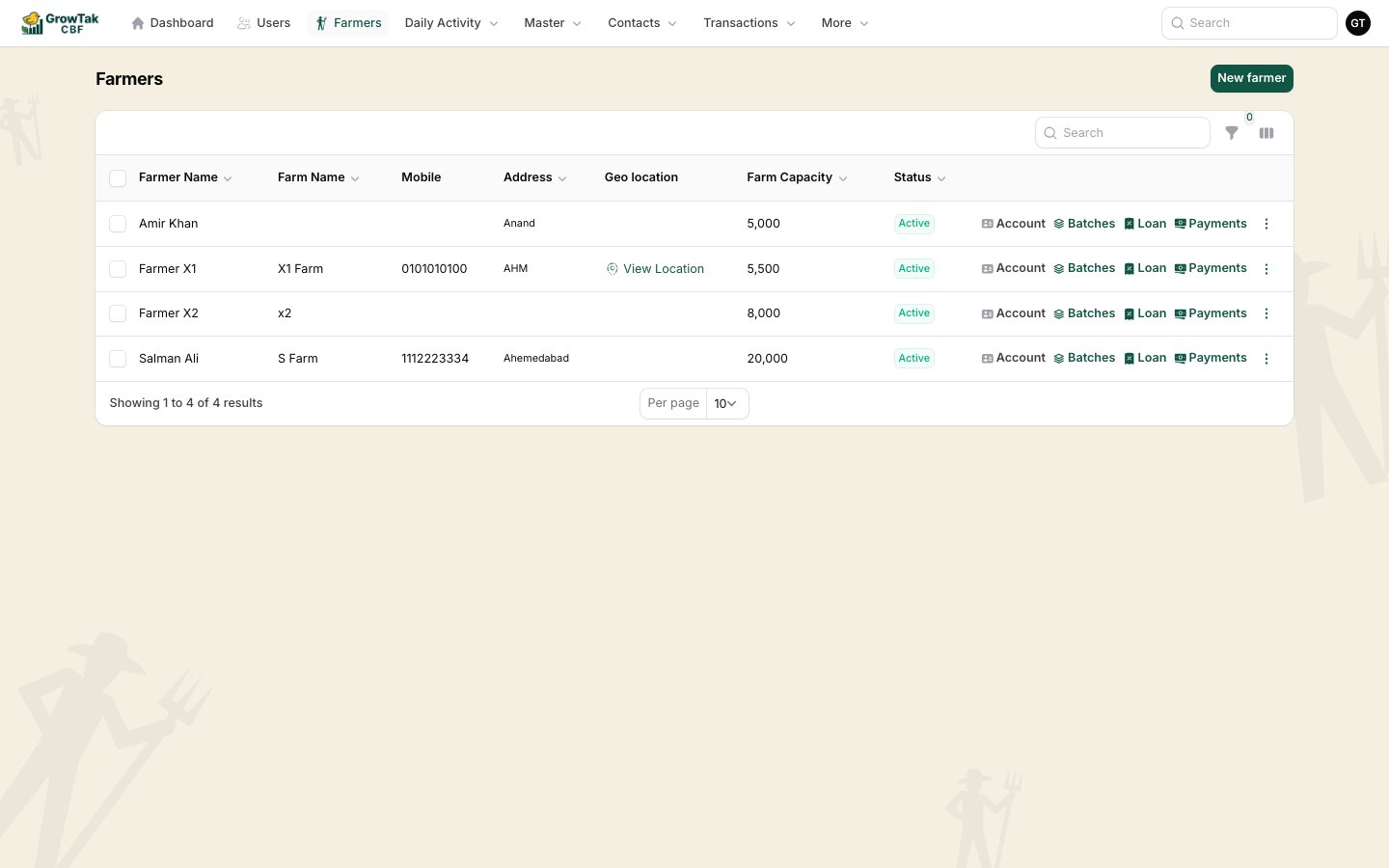Open Payments for Farmer X2
1389x868 pixels.
coord(1211,313)
